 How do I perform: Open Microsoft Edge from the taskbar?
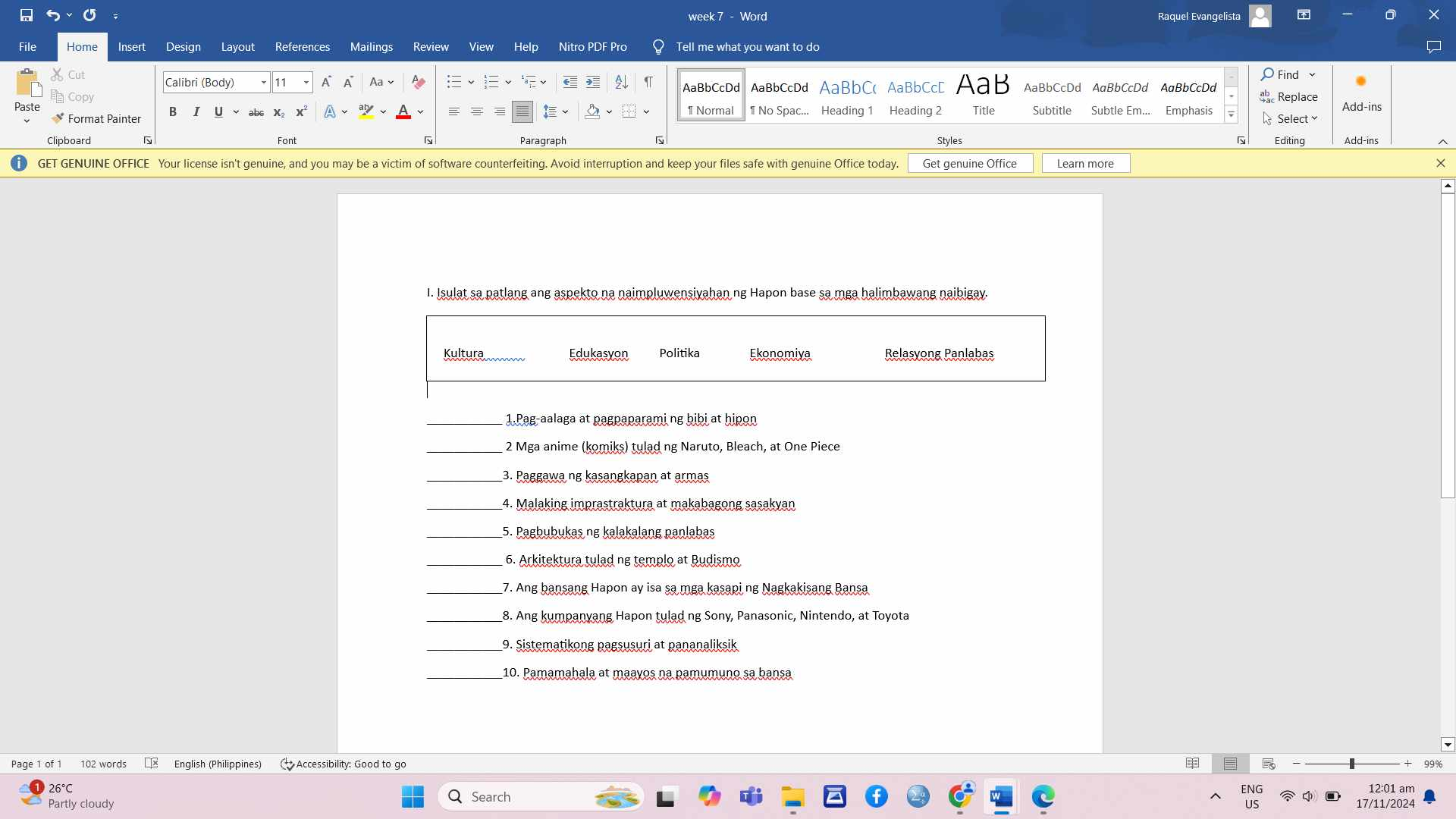1043,796
